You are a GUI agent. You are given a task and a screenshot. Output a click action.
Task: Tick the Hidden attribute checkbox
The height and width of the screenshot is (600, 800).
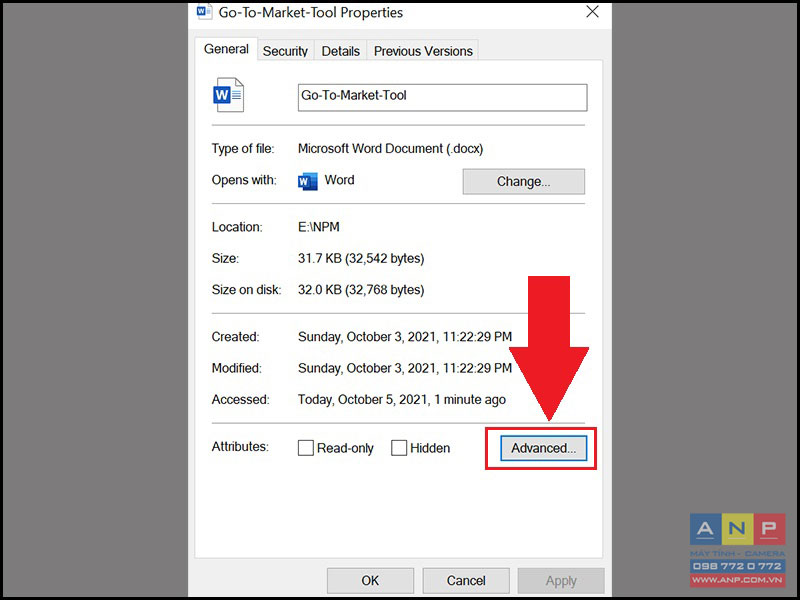[399, 448]
